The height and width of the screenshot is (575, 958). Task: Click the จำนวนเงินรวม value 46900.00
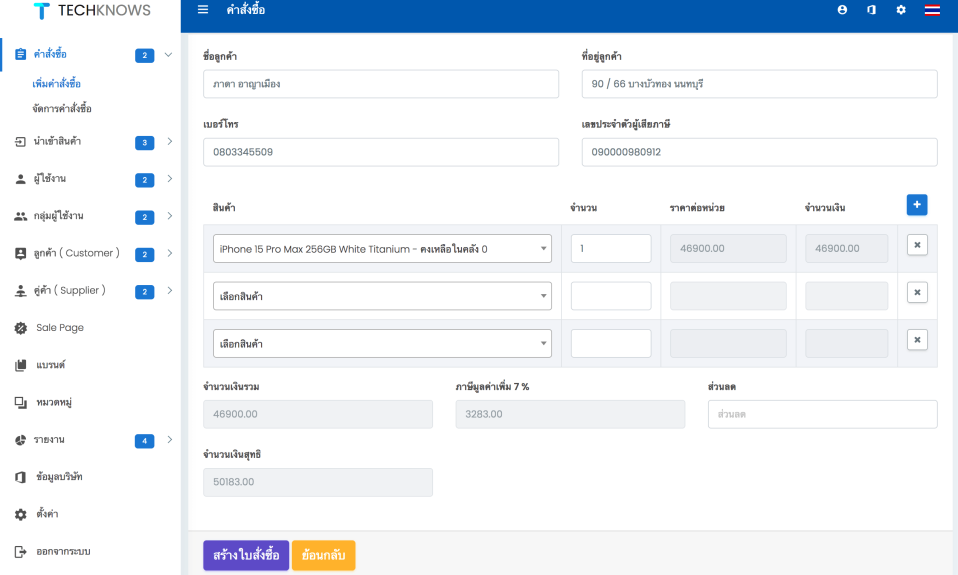point(318,414)
